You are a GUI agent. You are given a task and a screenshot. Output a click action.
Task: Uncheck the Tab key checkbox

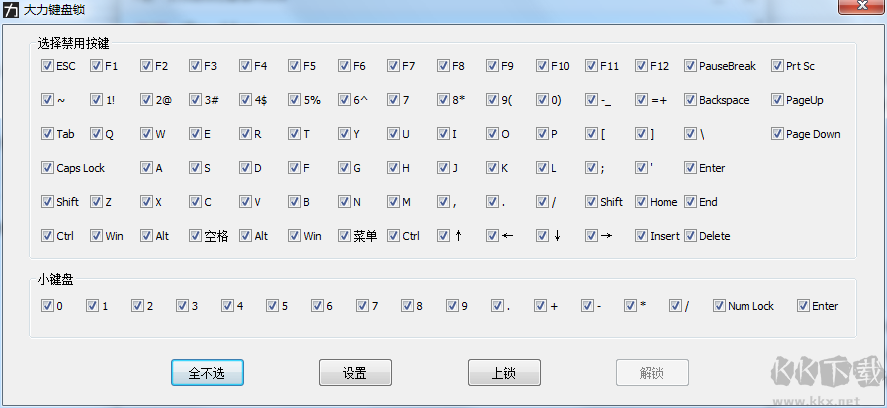47,134
